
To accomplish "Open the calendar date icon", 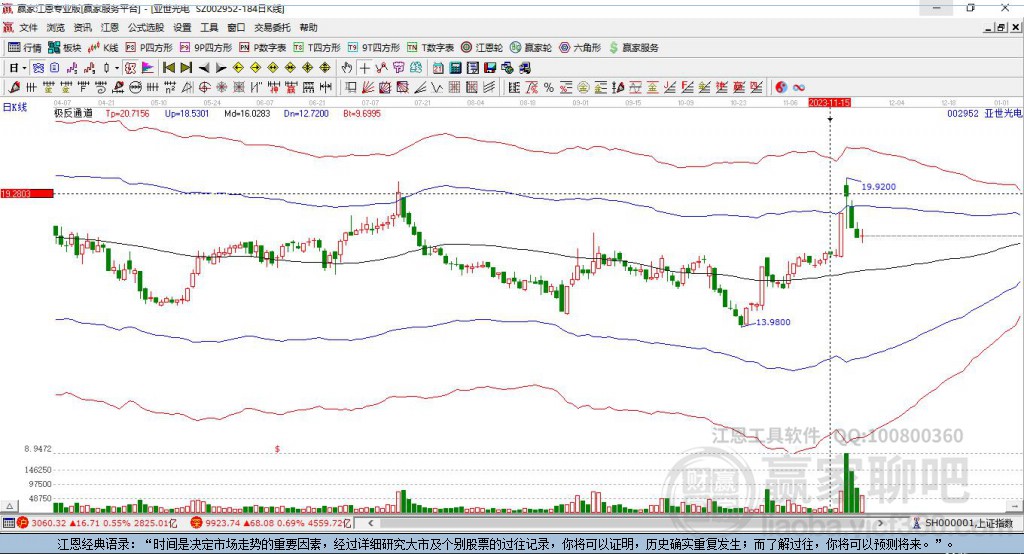I will 438,68.
